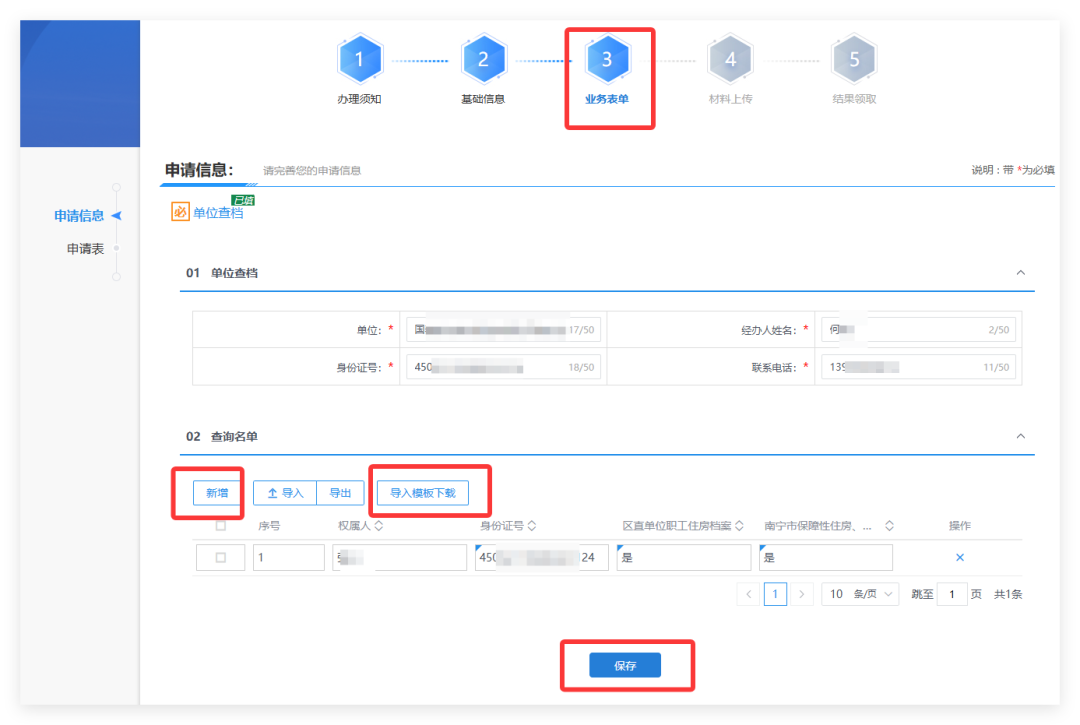Select step 3 业务表单 hexagon icon
1080x725 pixels.
coord(607,60)
